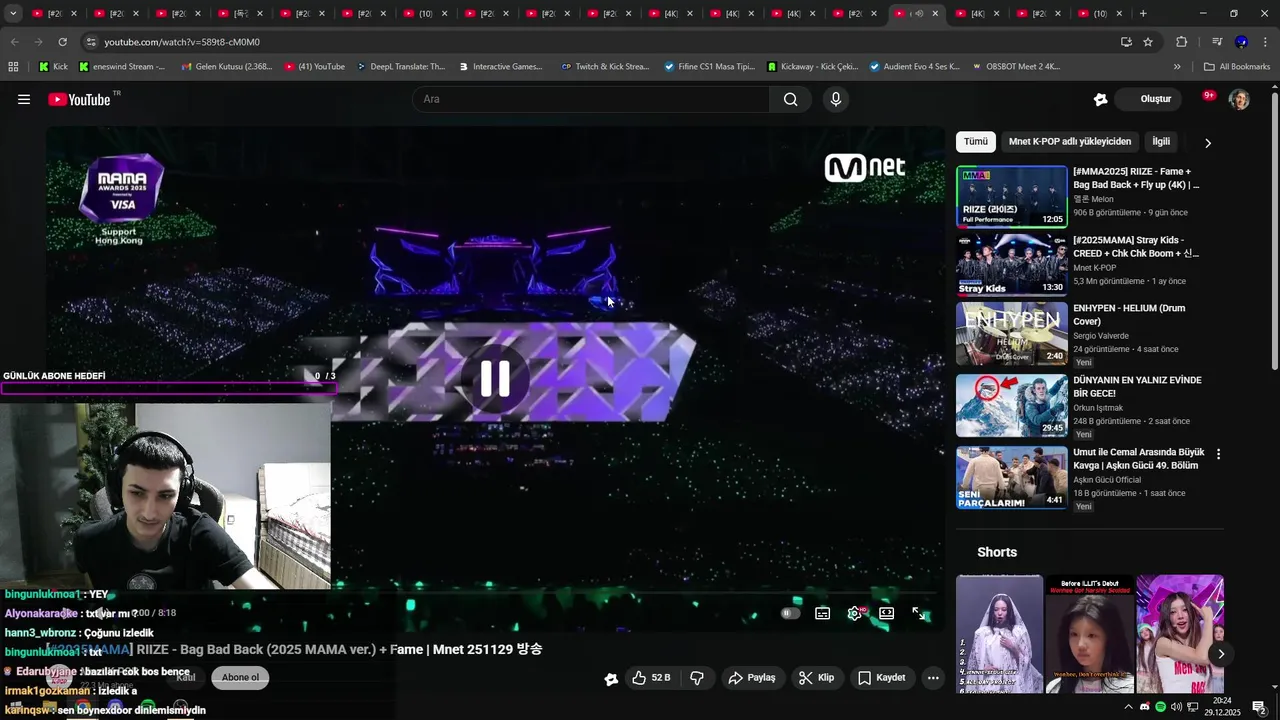Share the video with Paylaş
The height and width of the screenshot is (720, 1280).
pos(752,678)
